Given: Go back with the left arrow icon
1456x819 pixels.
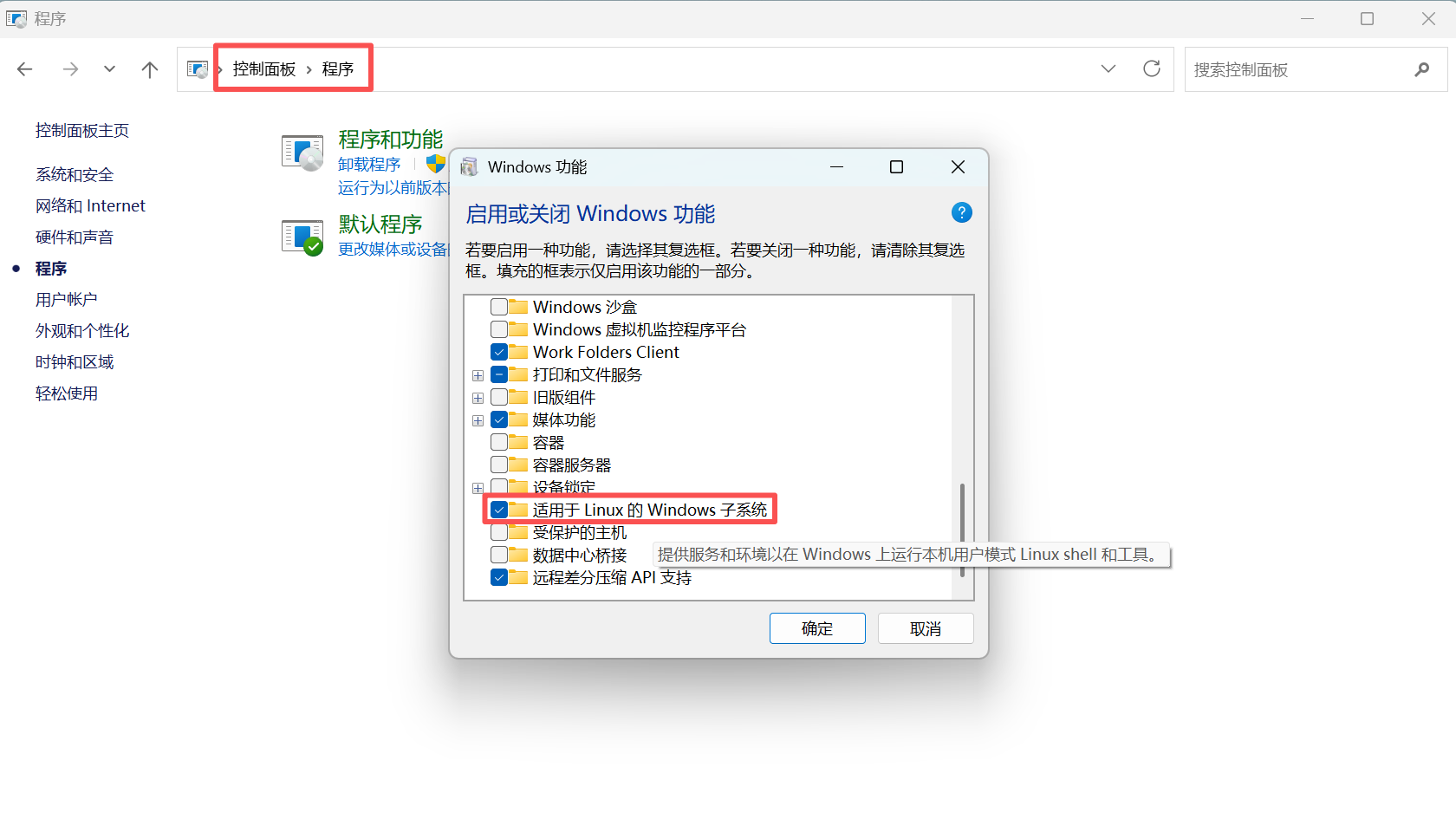Looking at the screenshot, I should point(25,69).
